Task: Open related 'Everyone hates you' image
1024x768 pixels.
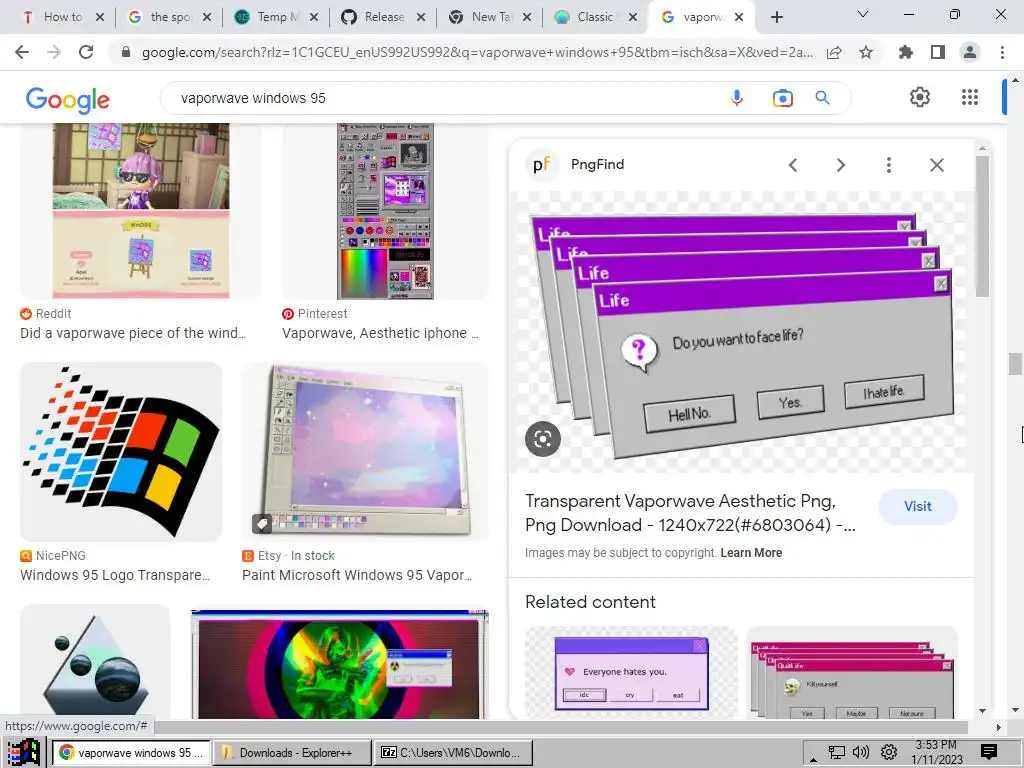Action: pos(632,673)
